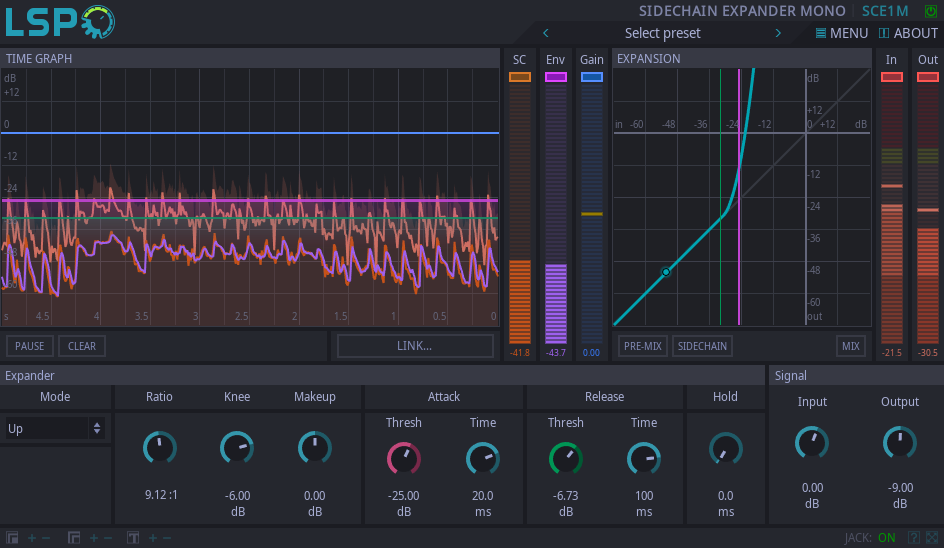944x548 pixels.
Task: Click the -43.7 Env meter reading
Action: point(556,353)
